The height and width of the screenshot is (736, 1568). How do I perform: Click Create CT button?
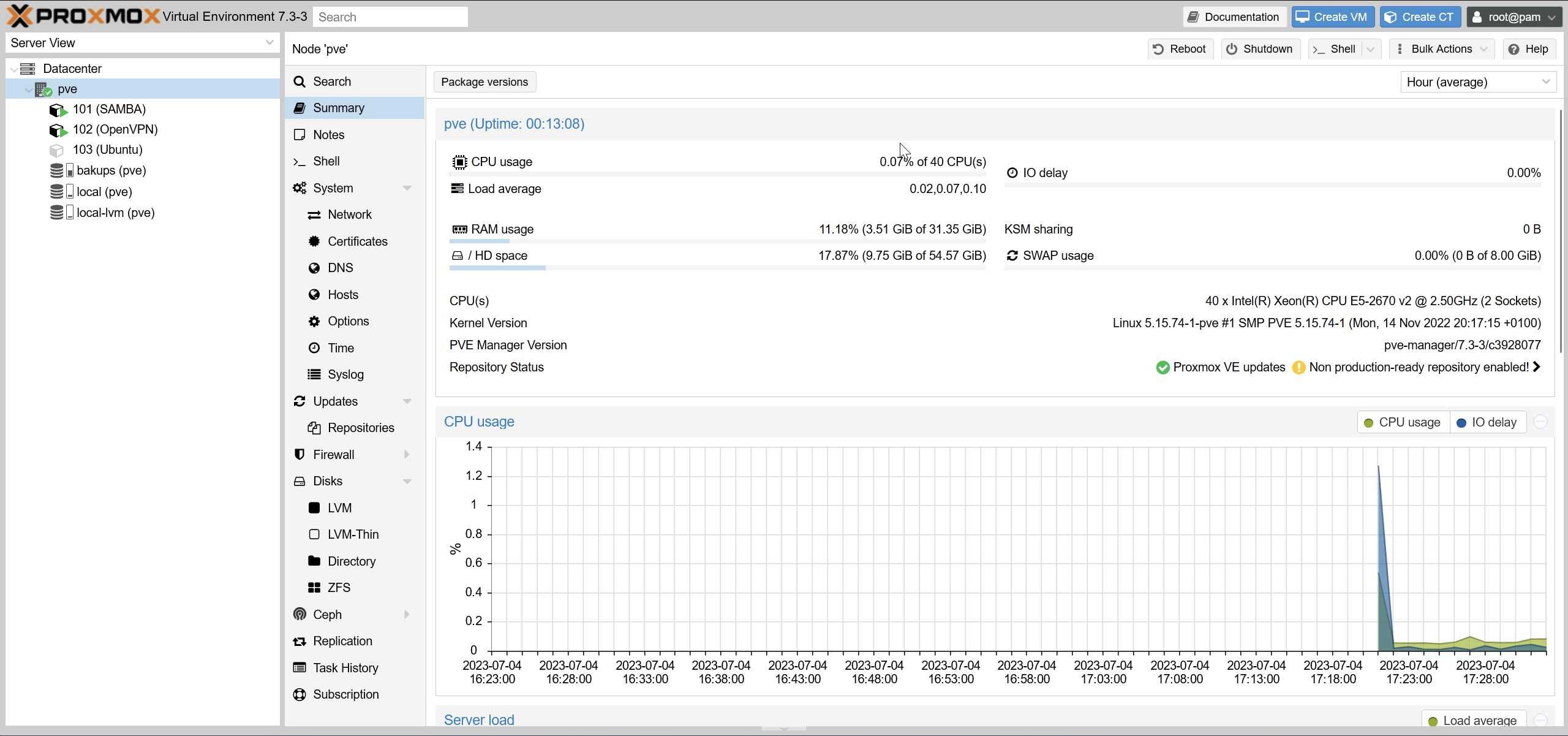(1420, 17)
